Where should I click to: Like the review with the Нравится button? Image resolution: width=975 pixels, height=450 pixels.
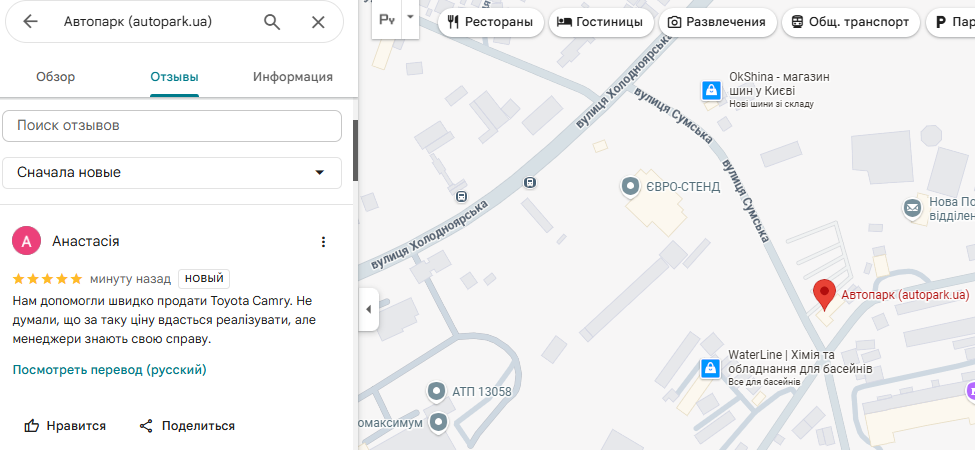[x=65, y=426]
